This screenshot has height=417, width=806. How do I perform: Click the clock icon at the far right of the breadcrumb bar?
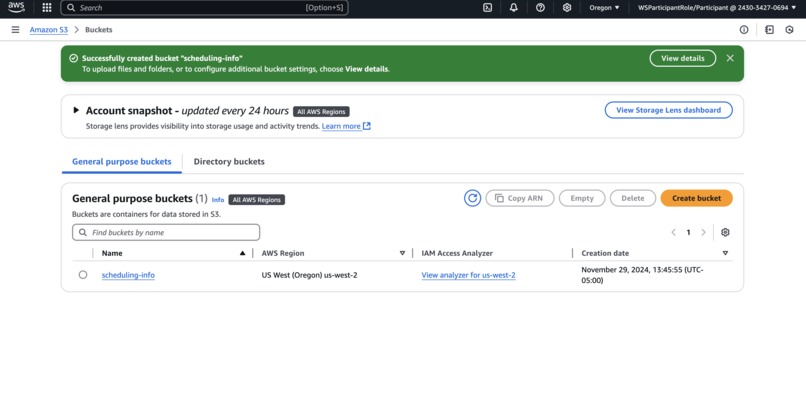(790, 30)
